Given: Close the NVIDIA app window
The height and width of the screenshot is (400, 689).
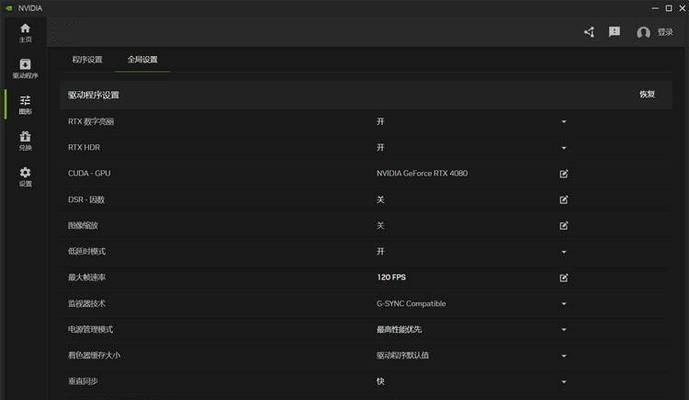Looking at the screenshot, I should 682,8.
